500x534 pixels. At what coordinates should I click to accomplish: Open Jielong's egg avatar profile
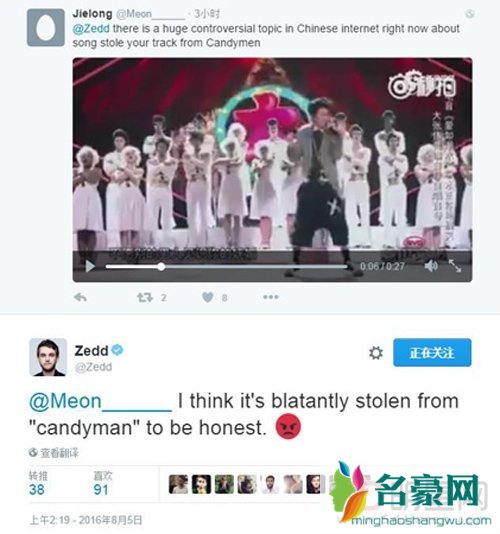(x=46, y=28)
